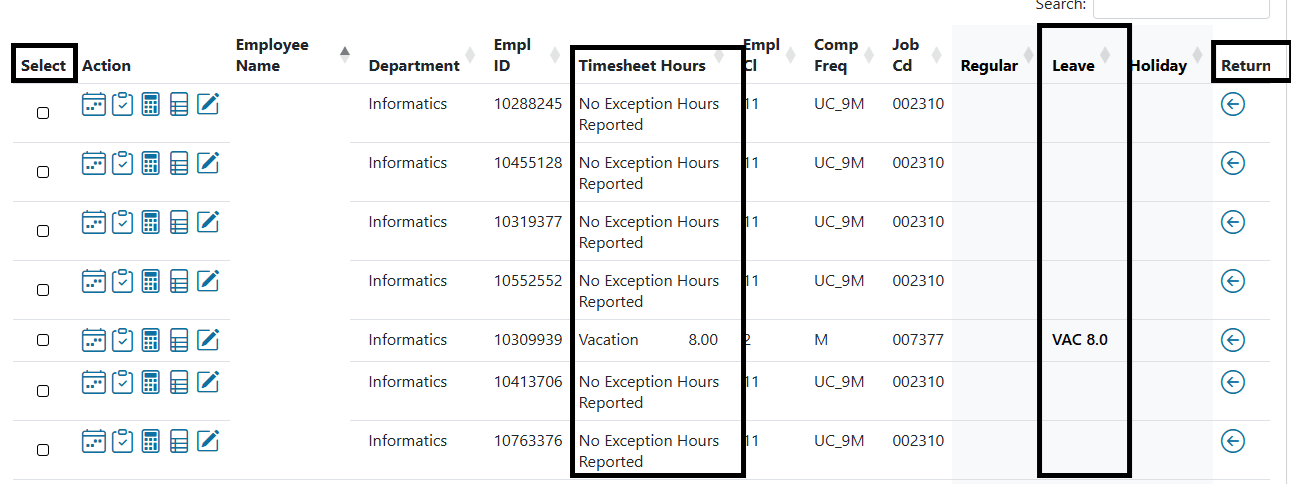Check the box for employee 10763376
The height and width of the screenshot is (484, 1291).
point(43,450)
